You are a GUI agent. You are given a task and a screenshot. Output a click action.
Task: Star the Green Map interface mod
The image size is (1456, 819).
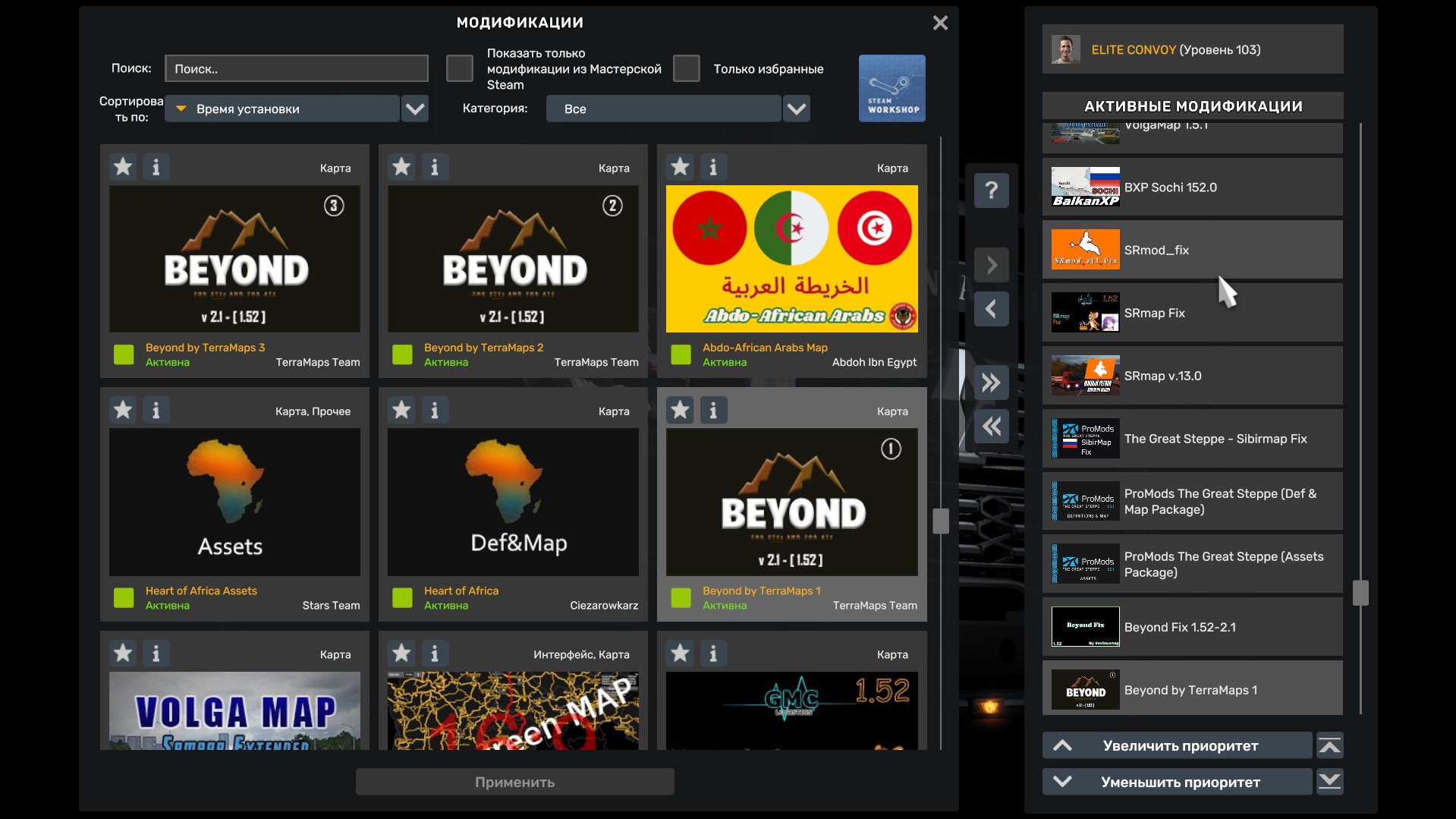[x=401, y=654]
